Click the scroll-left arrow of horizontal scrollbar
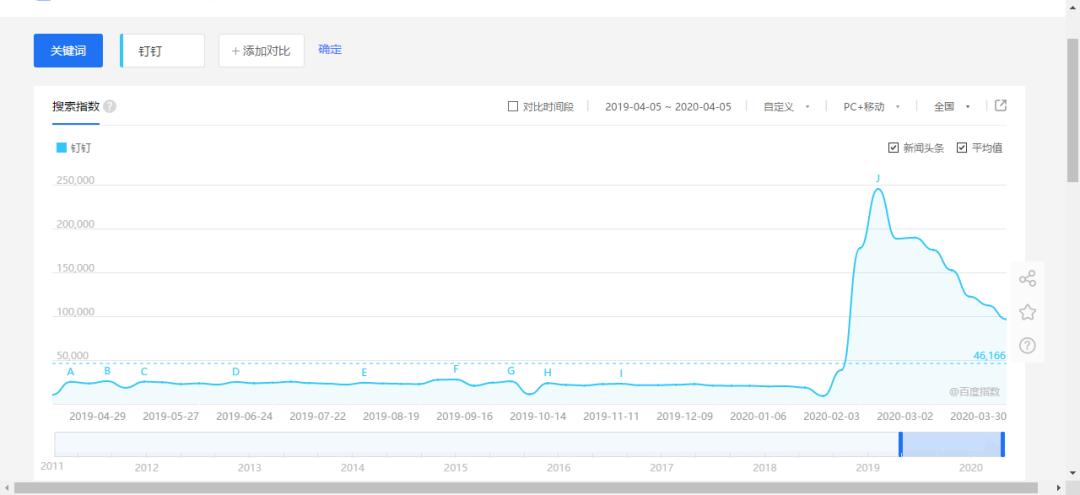The width and height of the screenshot is (1080, 495). tap(6, 488)
